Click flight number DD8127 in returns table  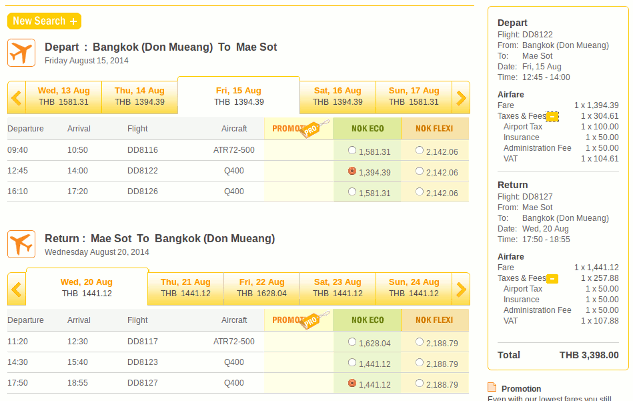tap(143, 383)
